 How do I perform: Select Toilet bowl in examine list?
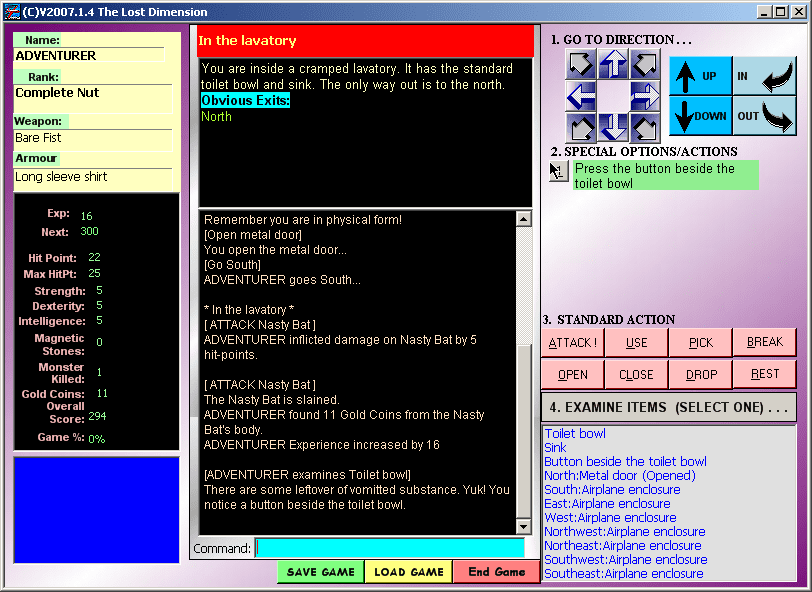575,434
